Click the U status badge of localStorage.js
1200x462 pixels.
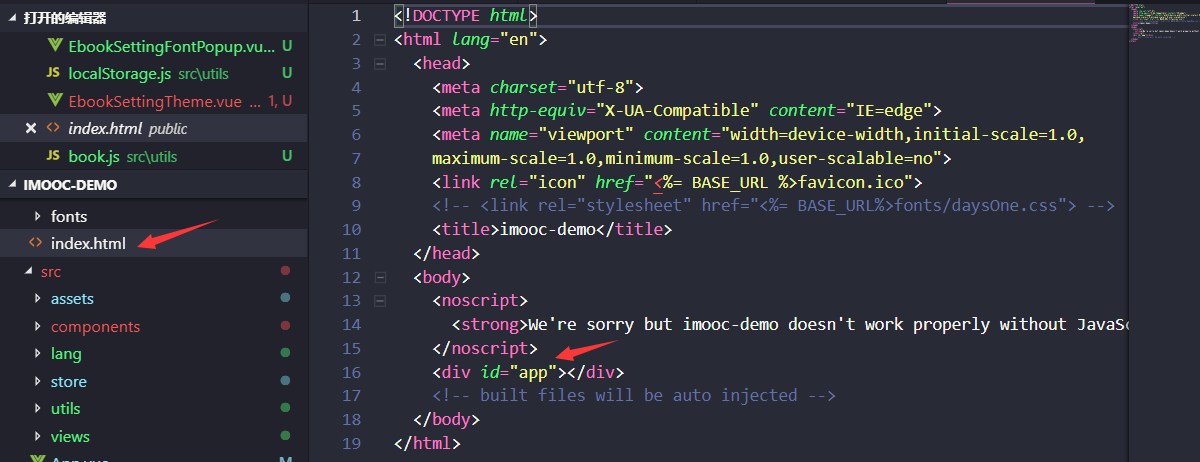point(287,73)
